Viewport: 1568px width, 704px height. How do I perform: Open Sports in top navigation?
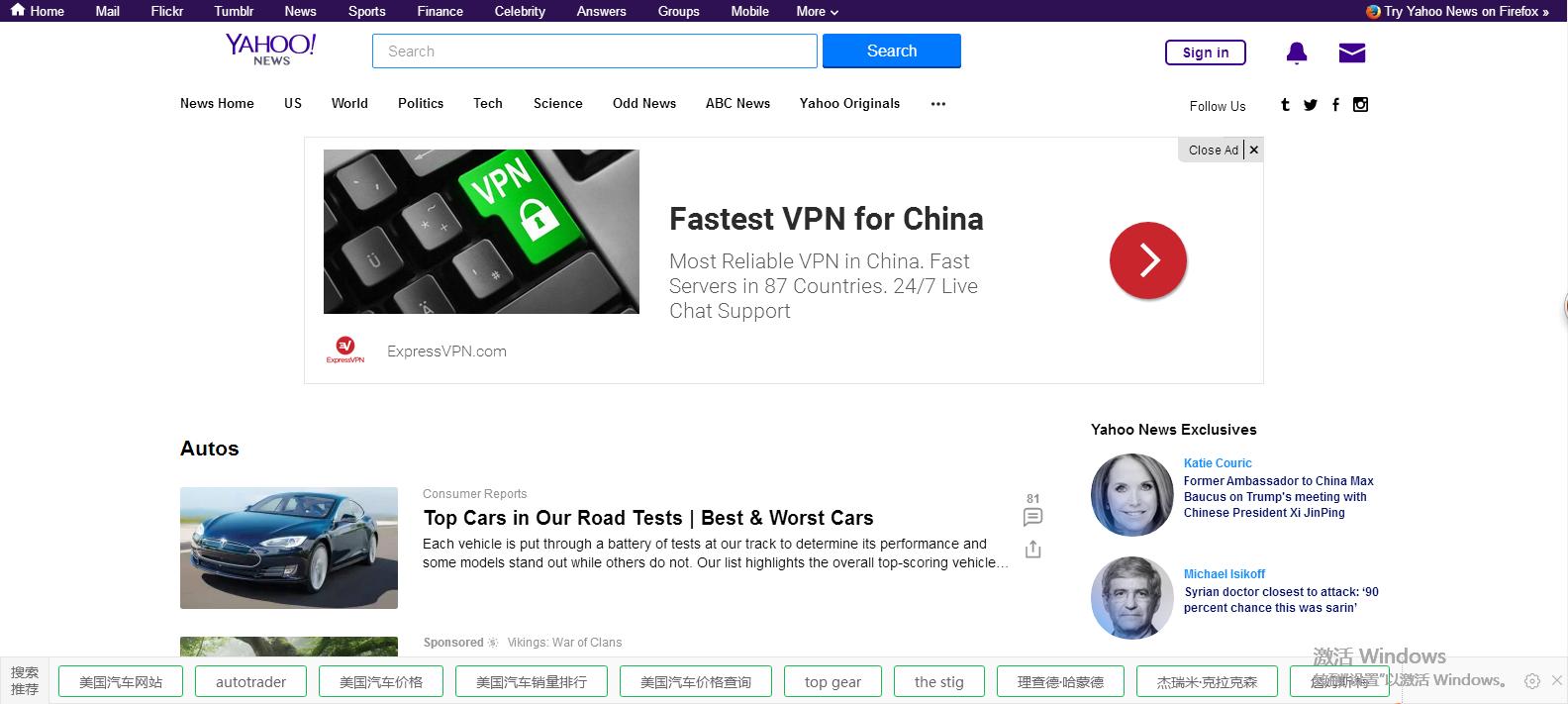coord(367,11)
